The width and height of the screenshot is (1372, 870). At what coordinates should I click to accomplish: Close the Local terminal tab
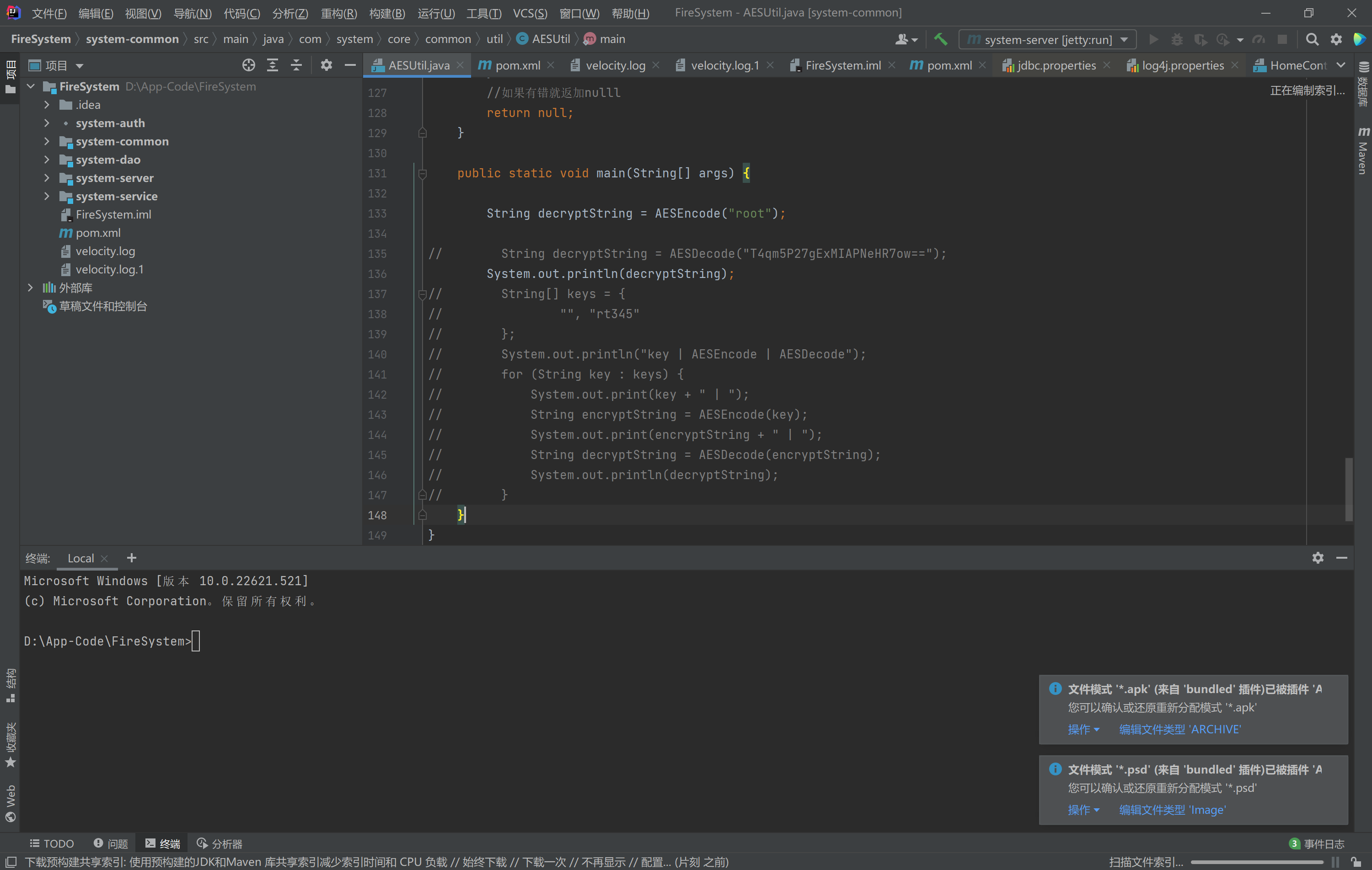[x=104, y=558]
